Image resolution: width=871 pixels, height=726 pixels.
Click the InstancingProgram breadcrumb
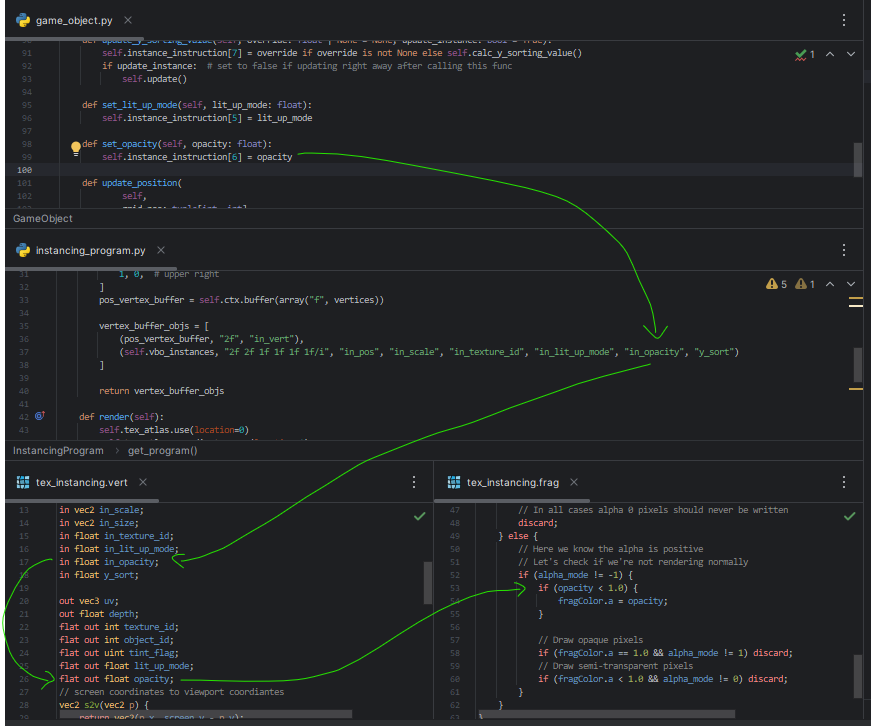tap(58, 450)
